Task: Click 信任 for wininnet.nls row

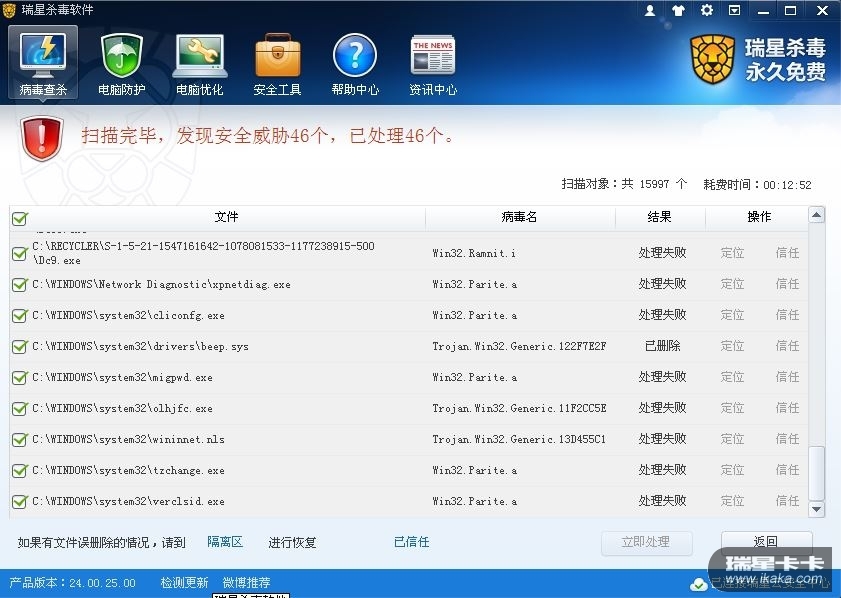Action: [x=787, y=439]
